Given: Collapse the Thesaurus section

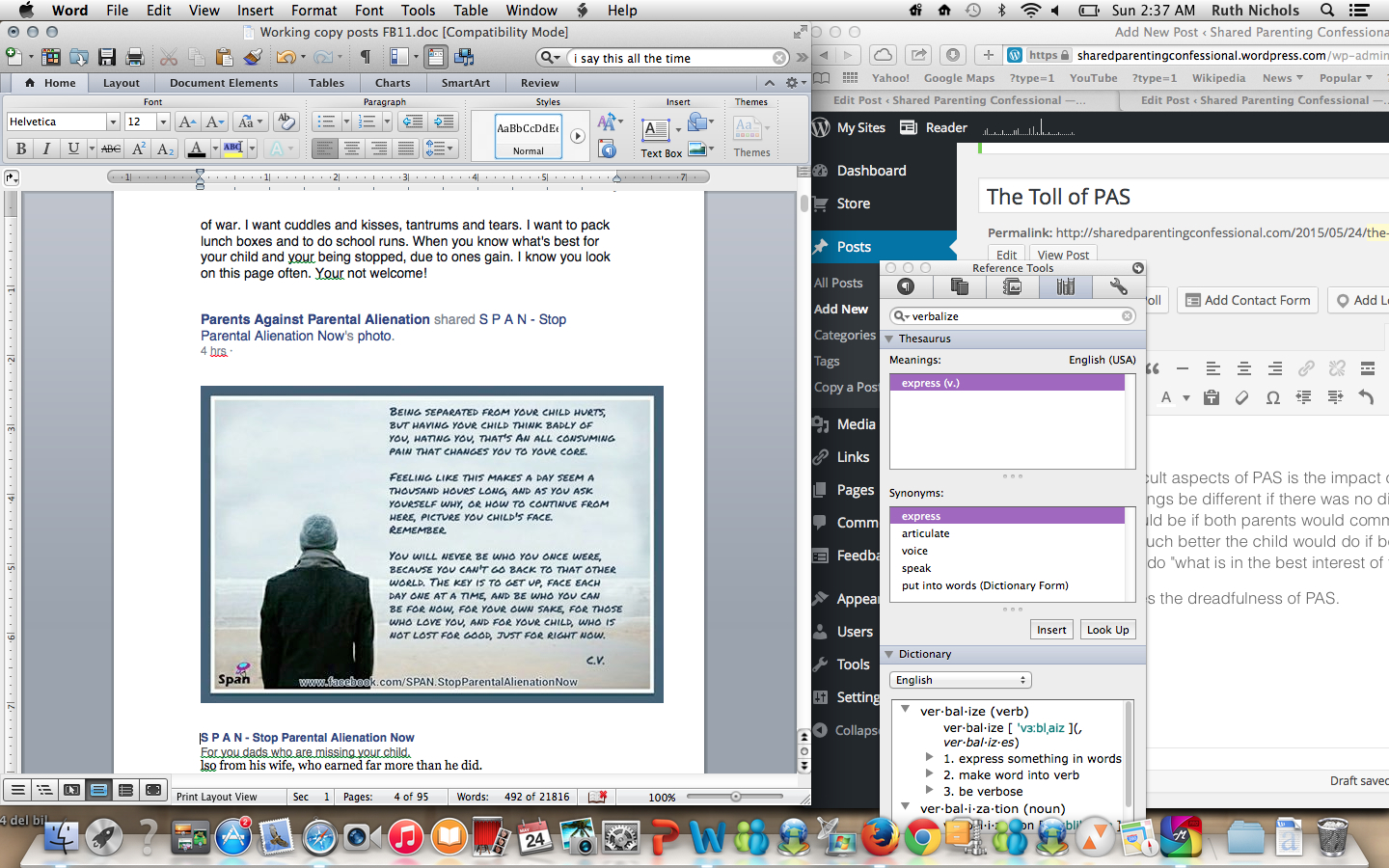Looking at the screenshot, I should pyautogui.click(x=889, y=339).
